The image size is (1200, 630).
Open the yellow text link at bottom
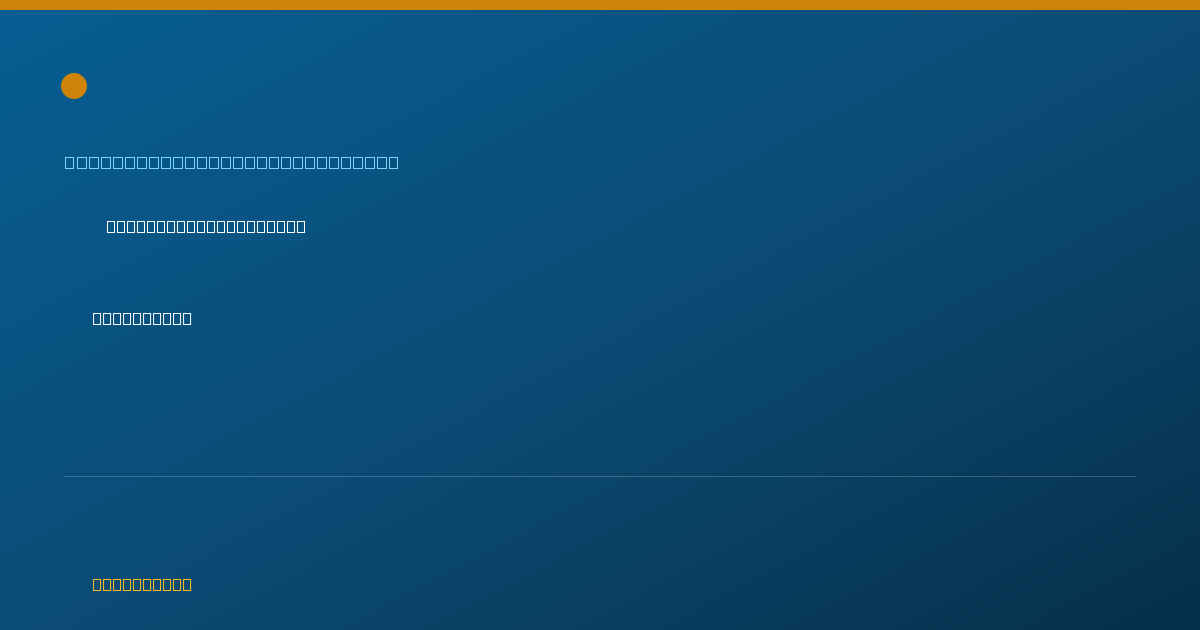(x=142, y=584)
